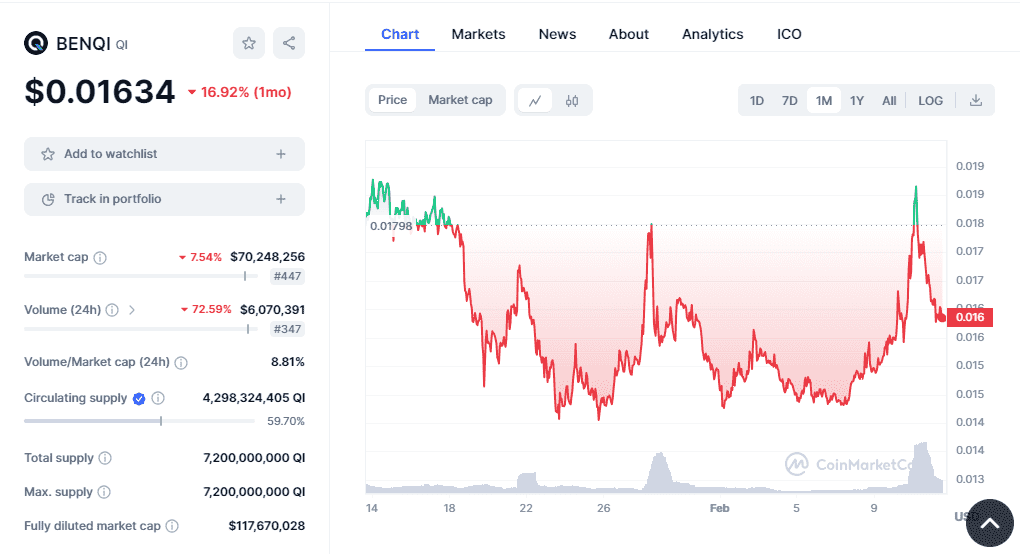Click Track in portfolio button
This screenshot has width=1020, height=554.
click(165, 199)
